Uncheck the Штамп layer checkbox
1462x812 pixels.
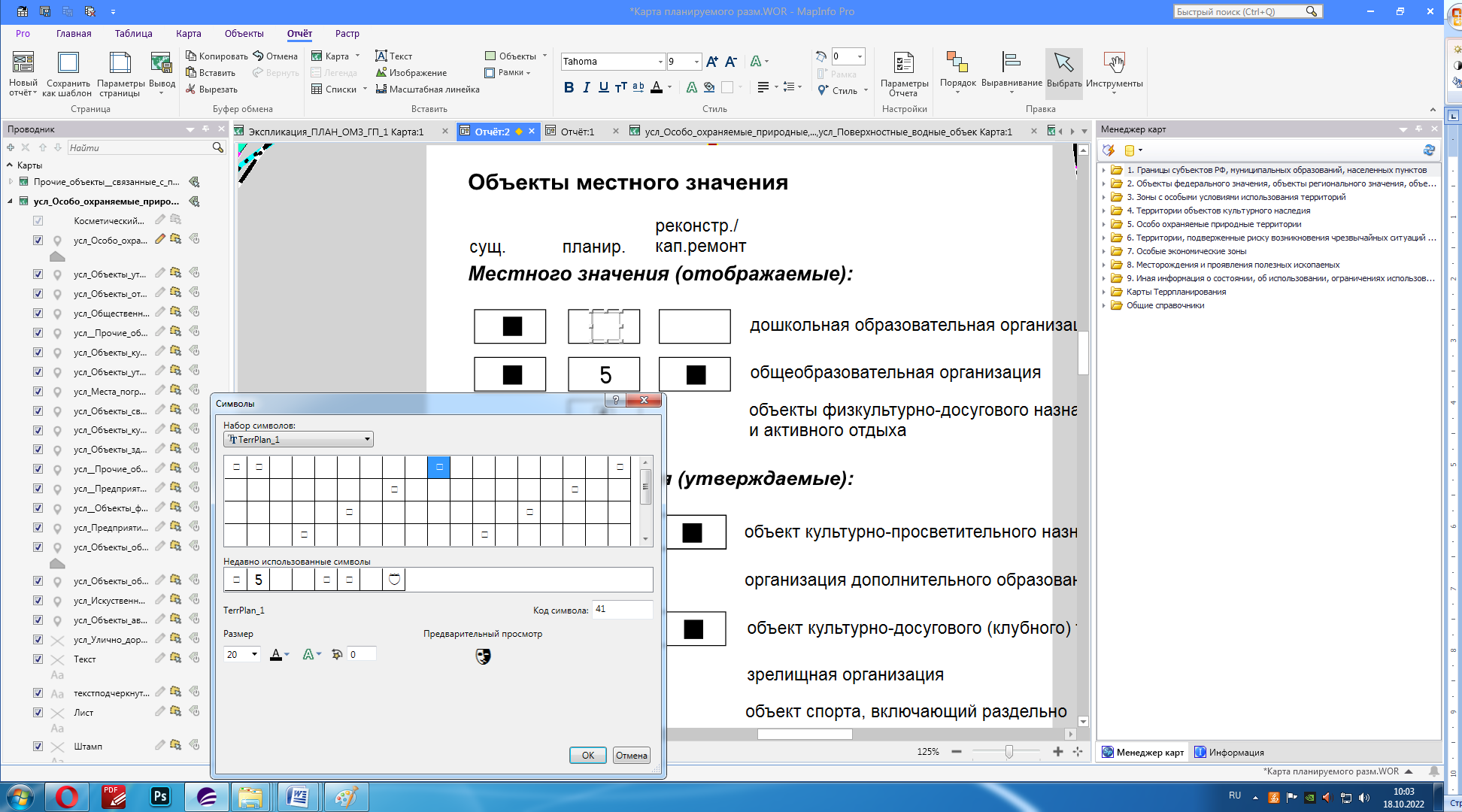[x=38, y=747]
